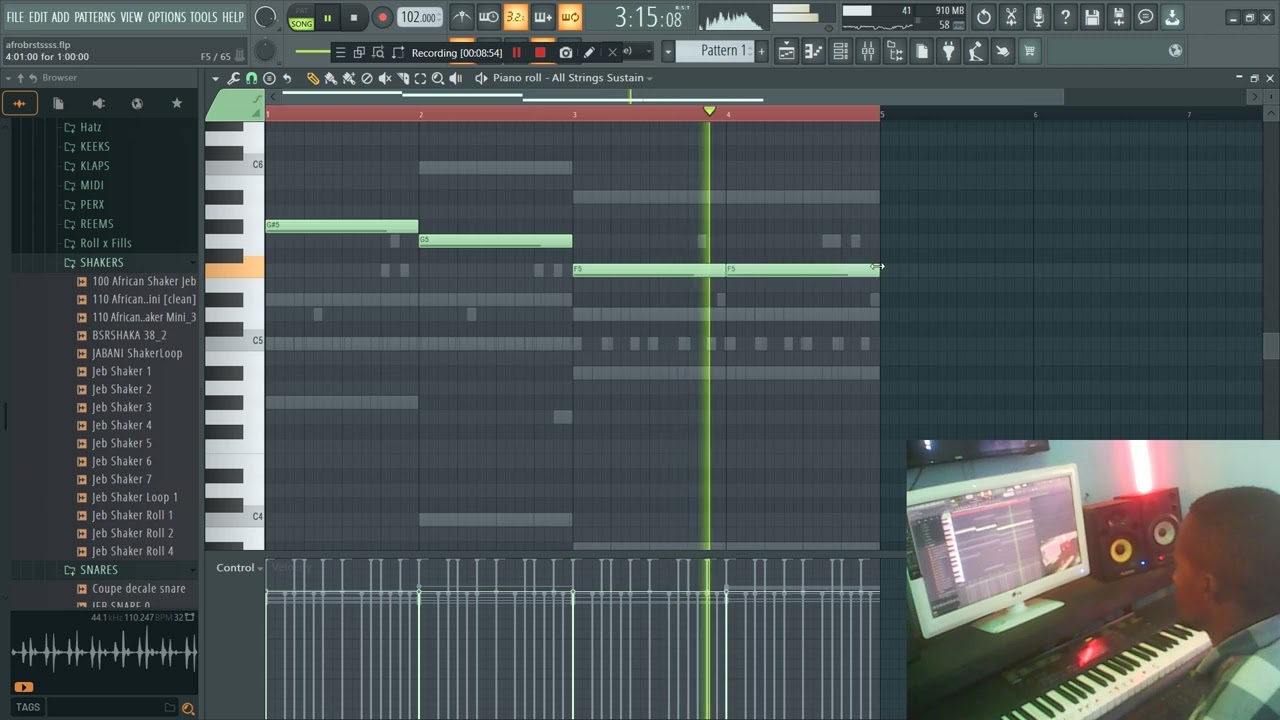Open the piano roll stamp chord tool
The image size is (1280, 720).
click(269, 78)
